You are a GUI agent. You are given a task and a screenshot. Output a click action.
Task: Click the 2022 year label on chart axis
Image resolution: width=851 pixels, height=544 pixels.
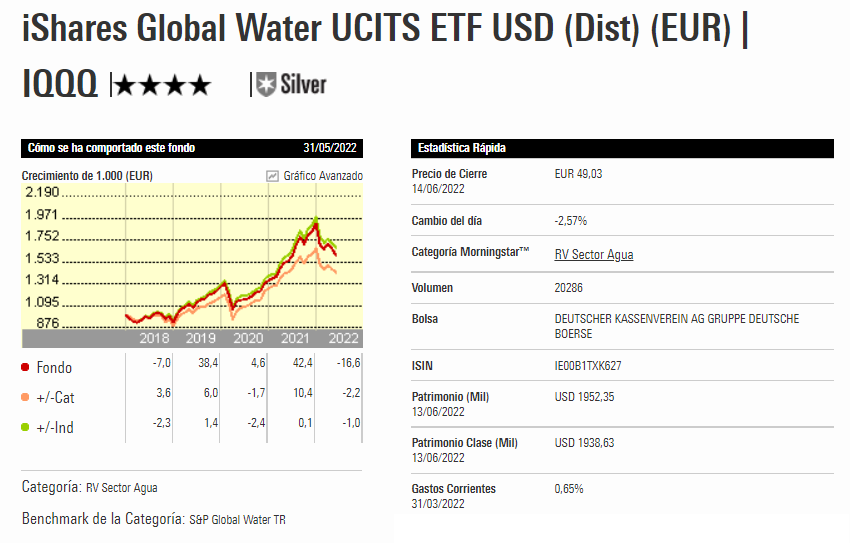(343, 338)
